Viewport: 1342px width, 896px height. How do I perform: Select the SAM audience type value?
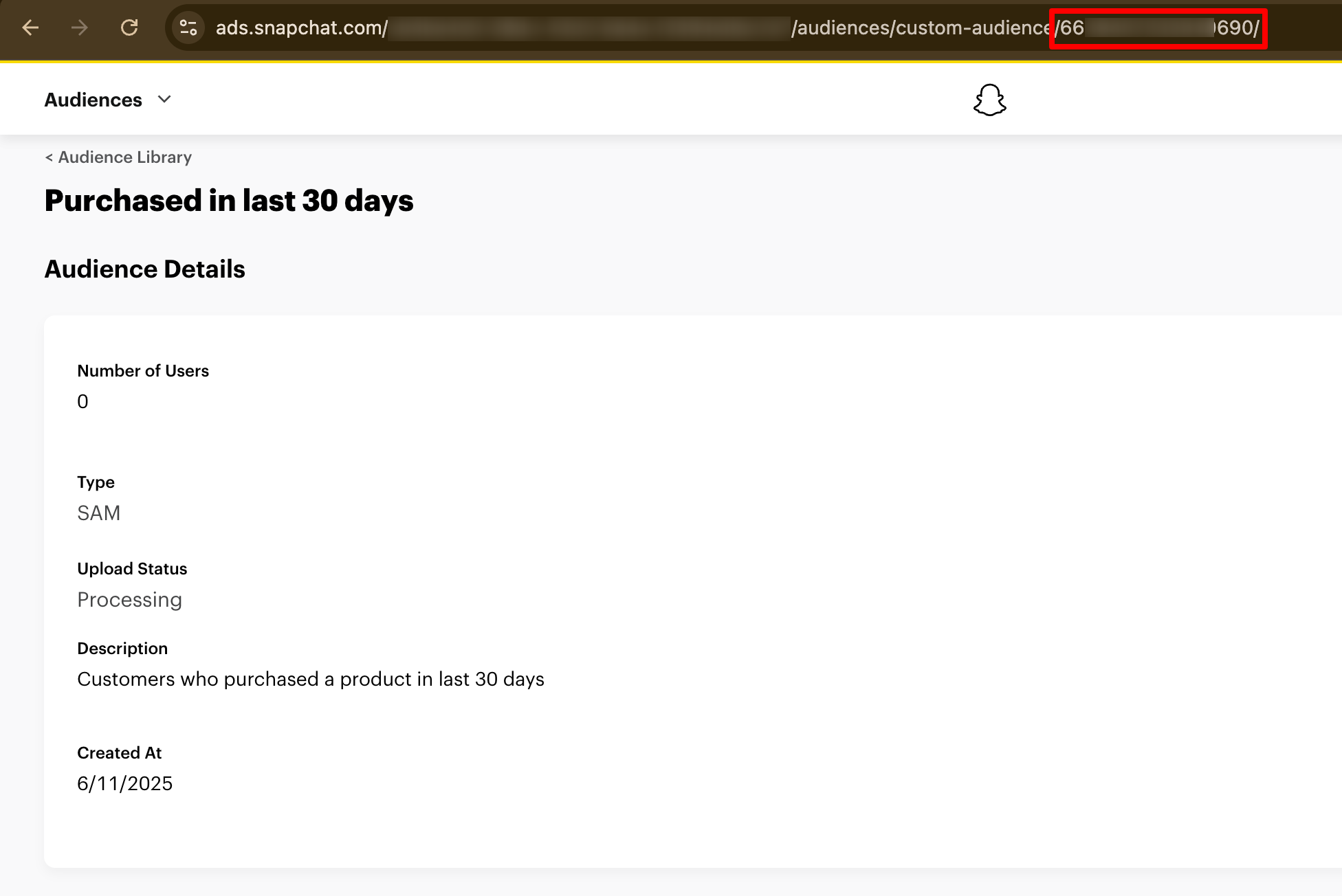[x=99, y=513]
